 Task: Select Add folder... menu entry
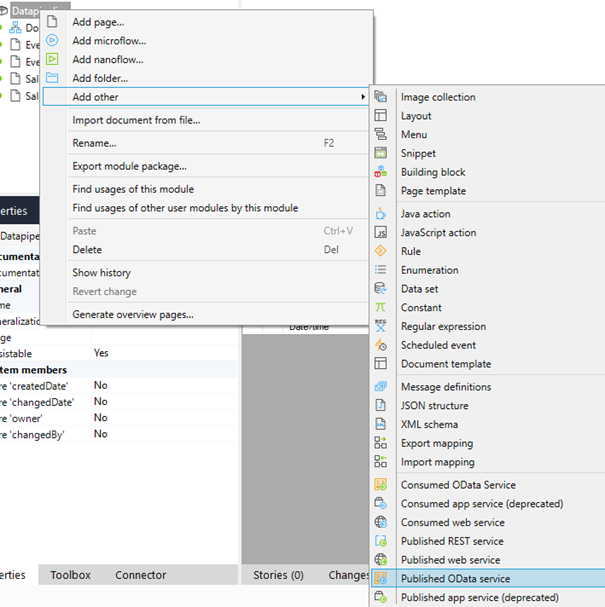click(100, 78)
